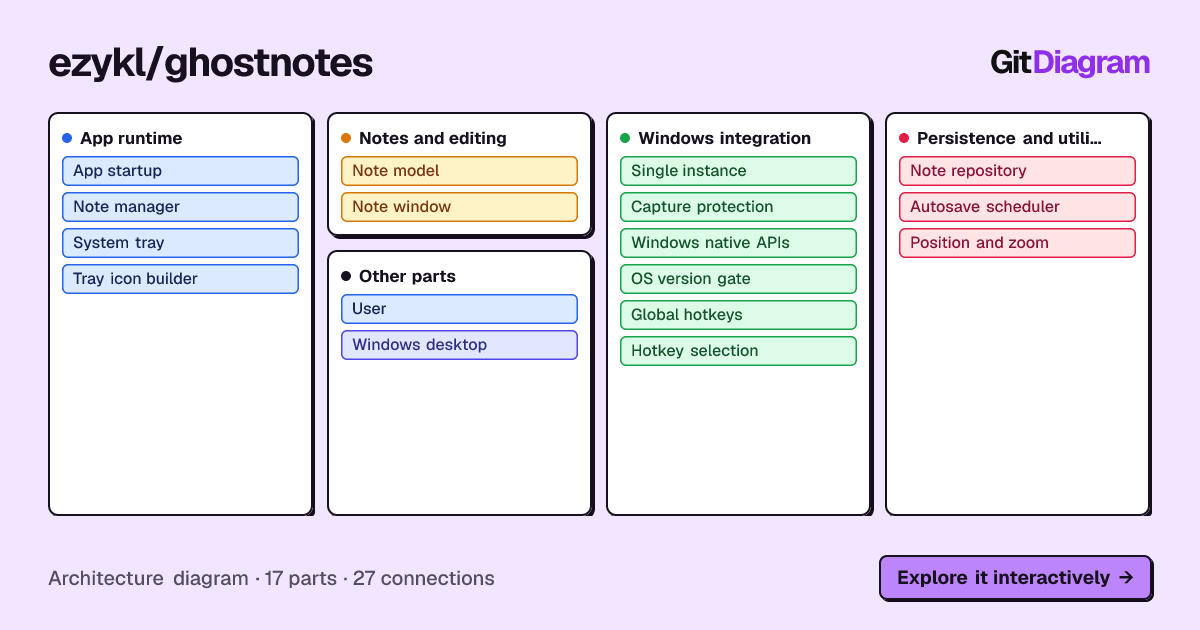
Task: Click the Hotkey selection node
Action: [x=738, y=351]
